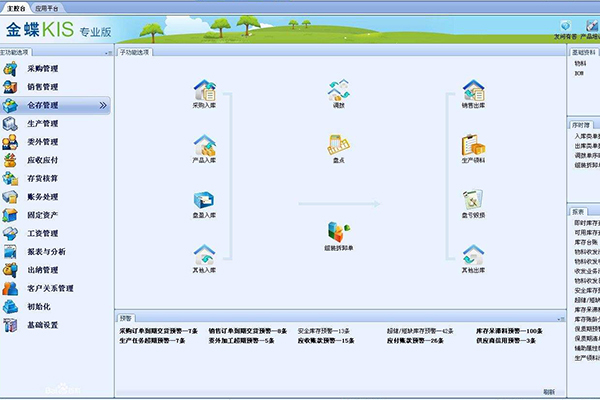The height and width of the screenshot is (400, 600).
Task: Open 库存呆滞料预警—100条 alert
Action: [509, 331]
